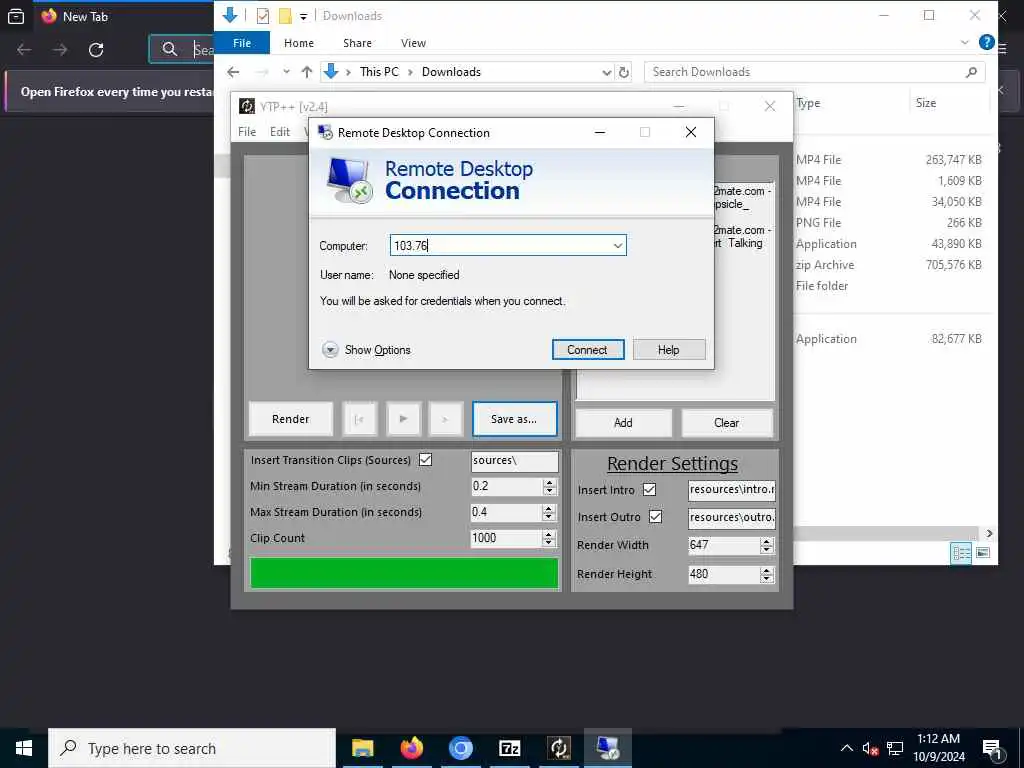Viewport: 1024px width, 768px height.
Task: Open the VTP++ Edit menu
Action: coord(280,131)
